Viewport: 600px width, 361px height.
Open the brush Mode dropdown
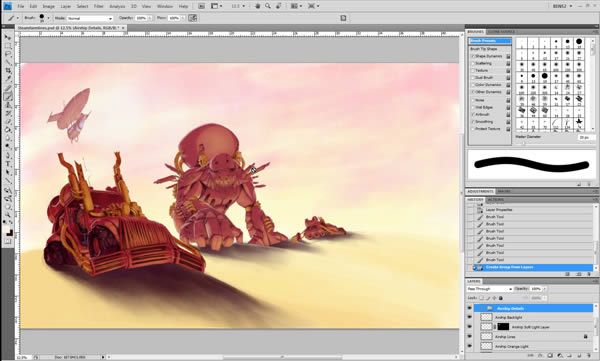click(x=90, y=18)
